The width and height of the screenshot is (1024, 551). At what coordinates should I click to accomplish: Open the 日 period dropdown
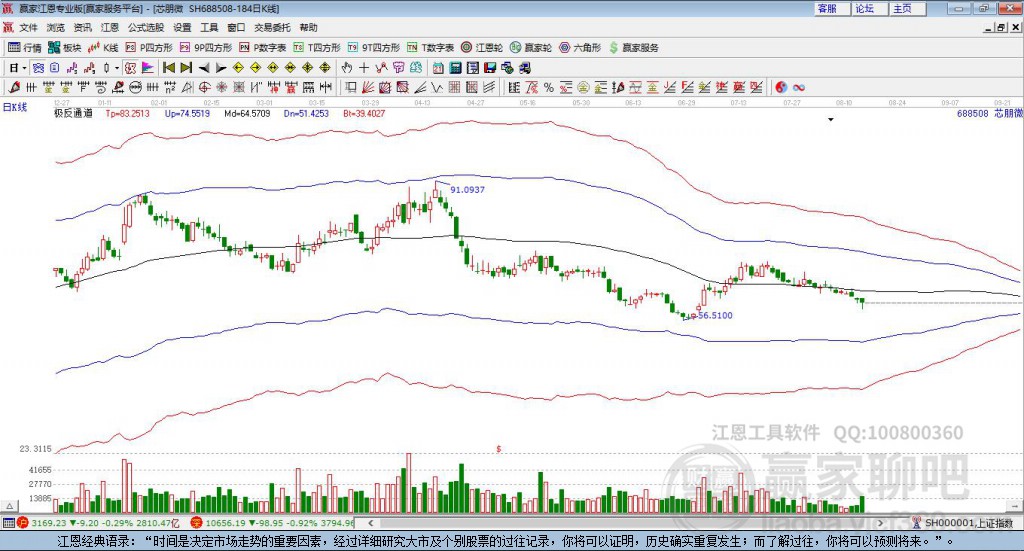[17, 68]
